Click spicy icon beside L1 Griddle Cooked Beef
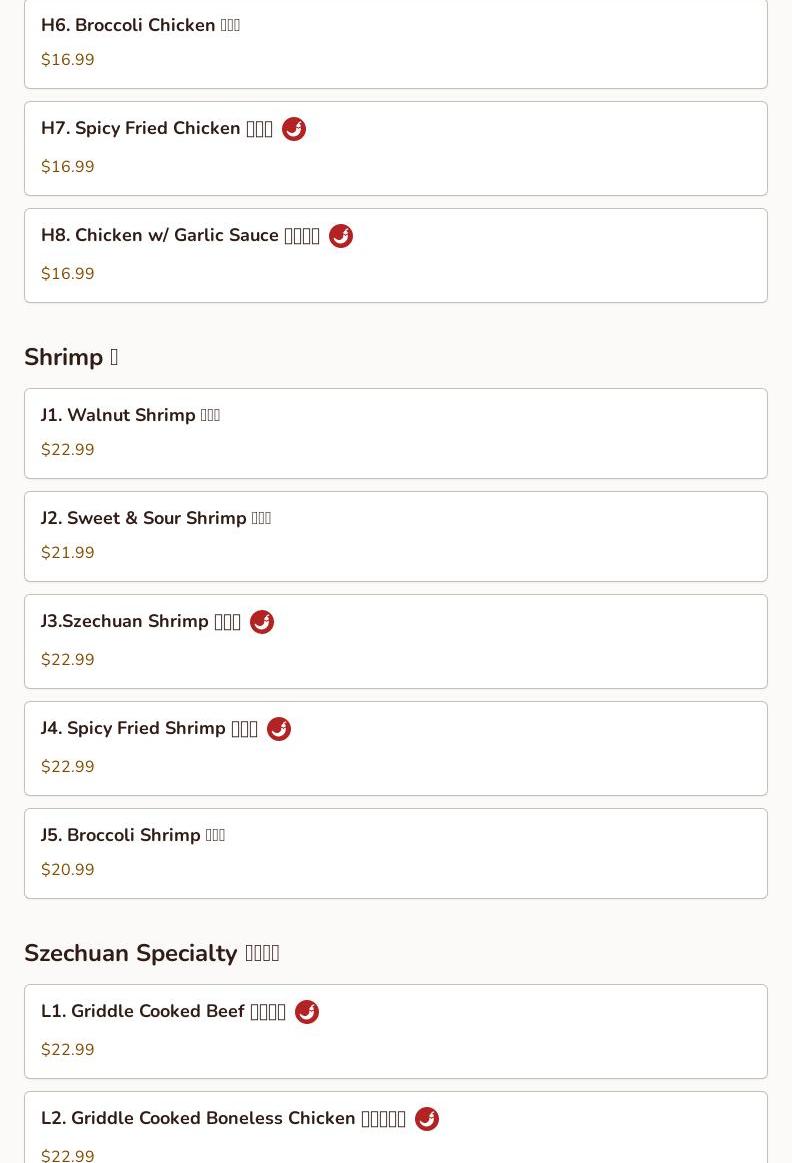This screenshot has height=1163, width=792. (x=307, y=1012)
